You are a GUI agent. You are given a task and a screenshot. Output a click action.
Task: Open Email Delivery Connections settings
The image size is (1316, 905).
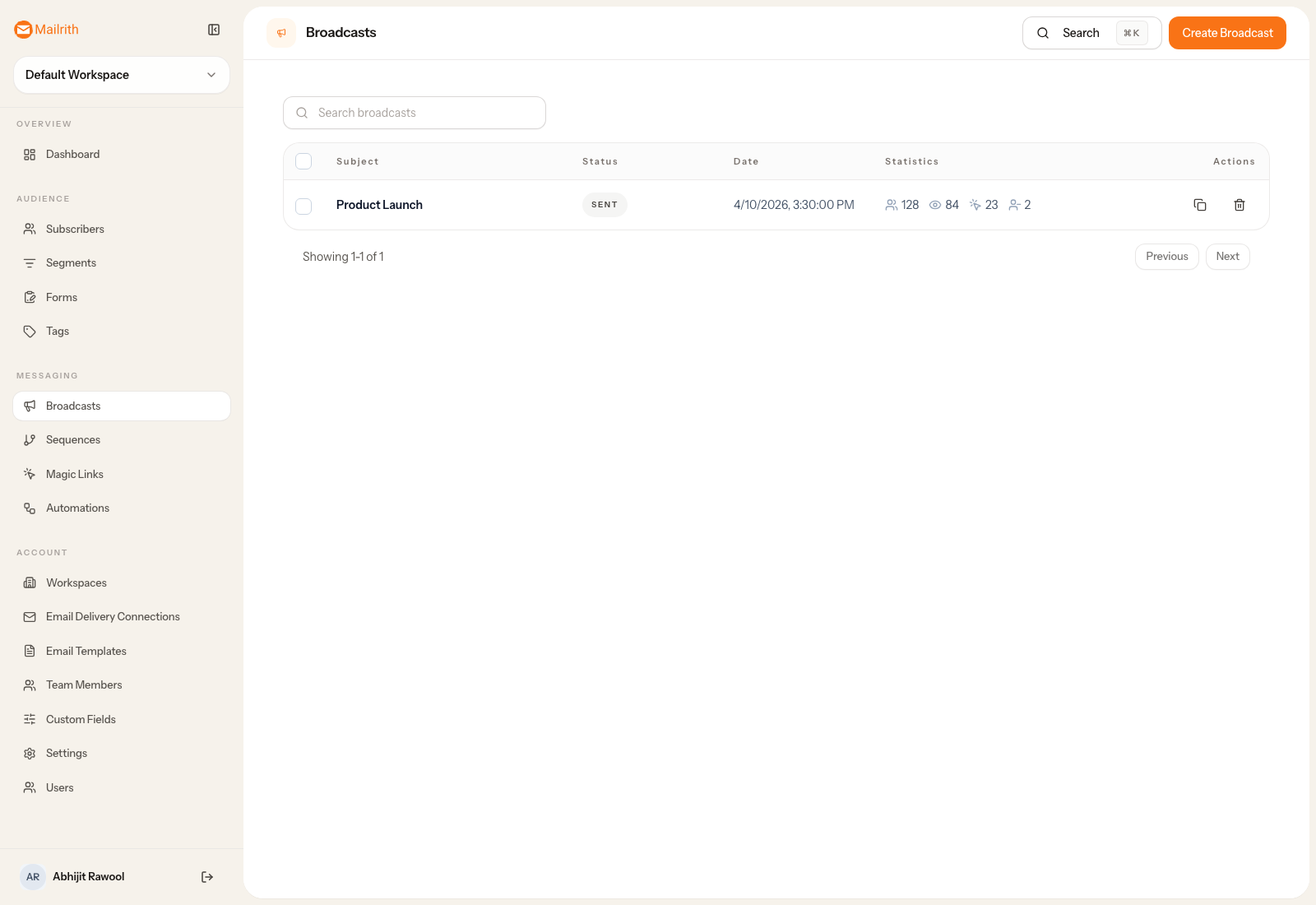pos(113,616)
